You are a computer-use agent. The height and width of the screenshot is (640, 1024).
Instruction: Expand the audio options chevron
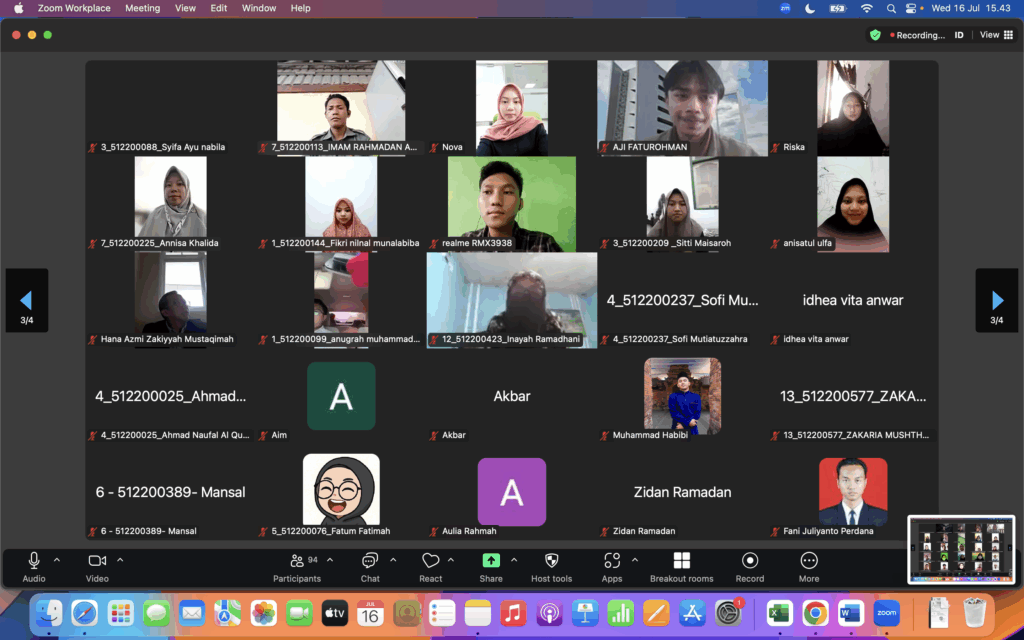pos(57,560)
